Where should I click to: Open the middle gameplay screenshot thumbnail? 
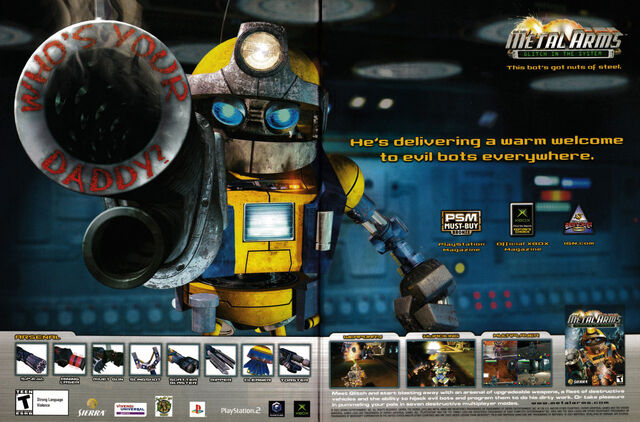(x=441, y=363)
